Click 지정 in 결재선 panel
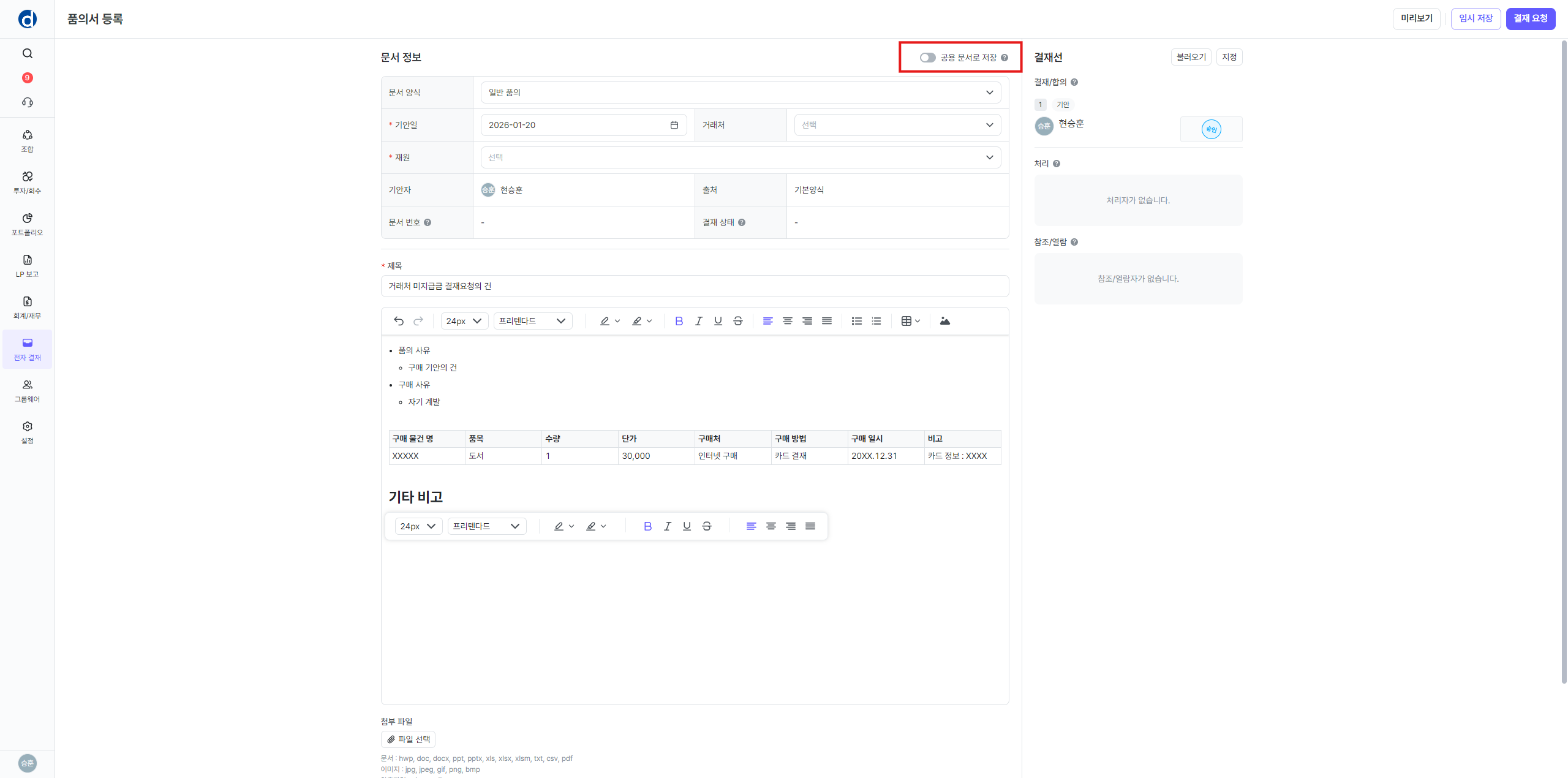 tap(1229, 57)
